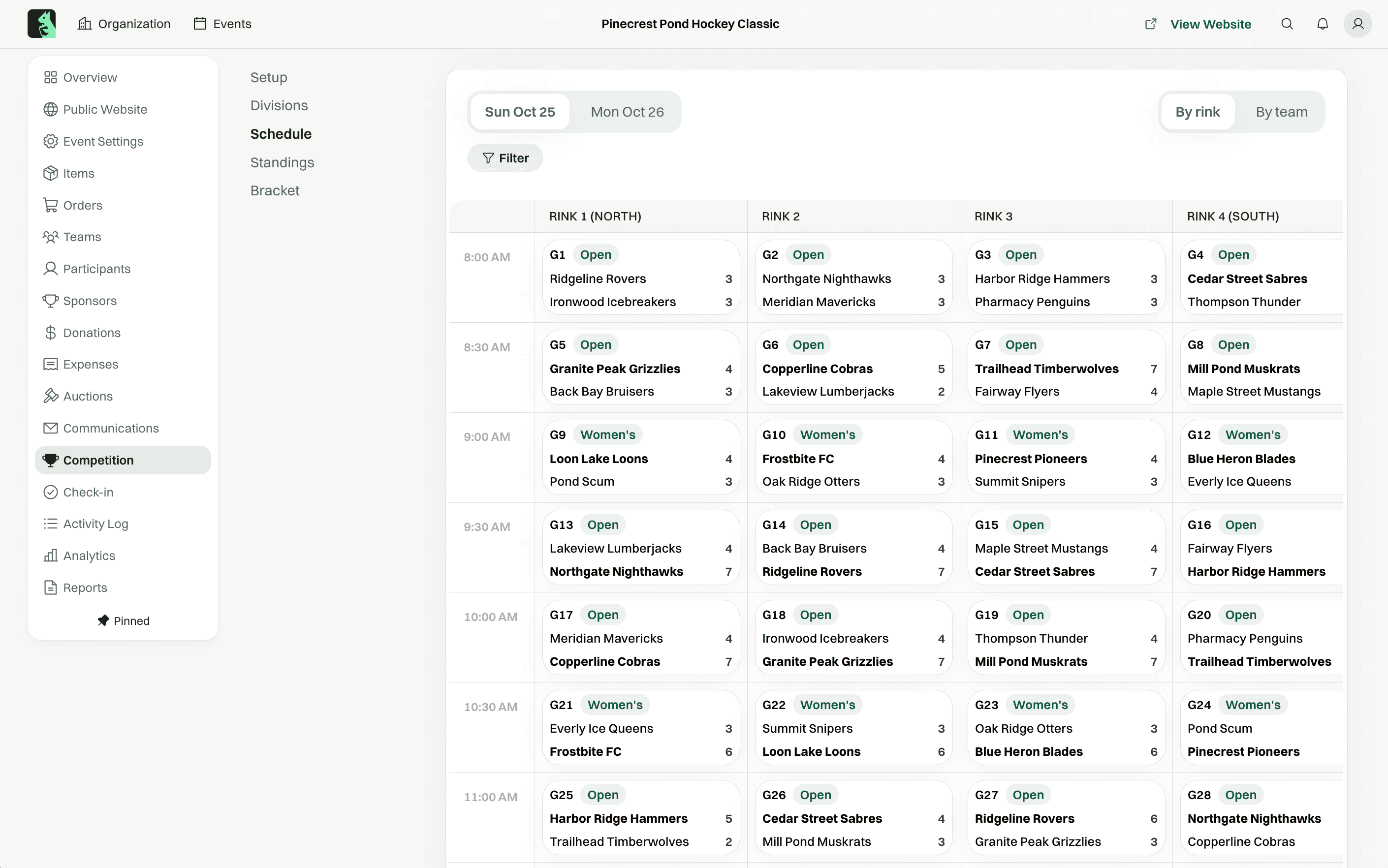Click the app logo in the top bar
The height and width of the screenshot is (868, 1388).
click(41, 24)
